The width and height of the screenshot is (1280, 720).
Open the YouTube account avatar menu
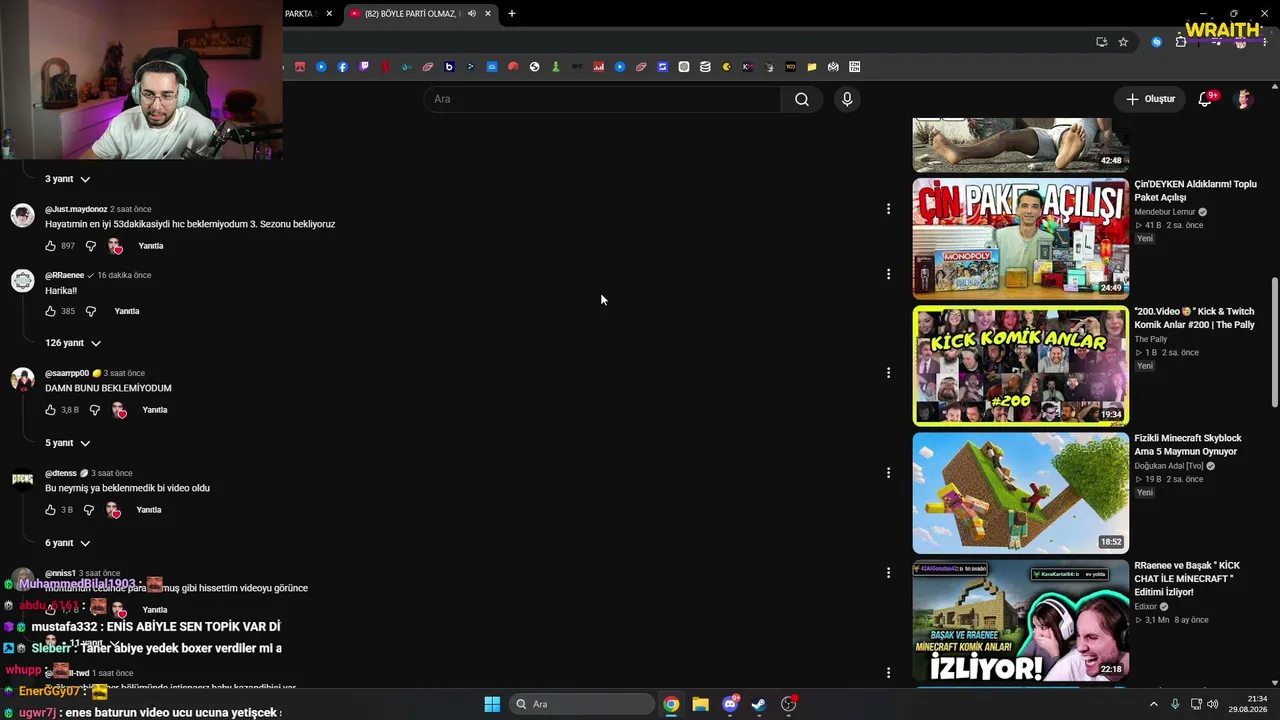[x=1244, y=99]
